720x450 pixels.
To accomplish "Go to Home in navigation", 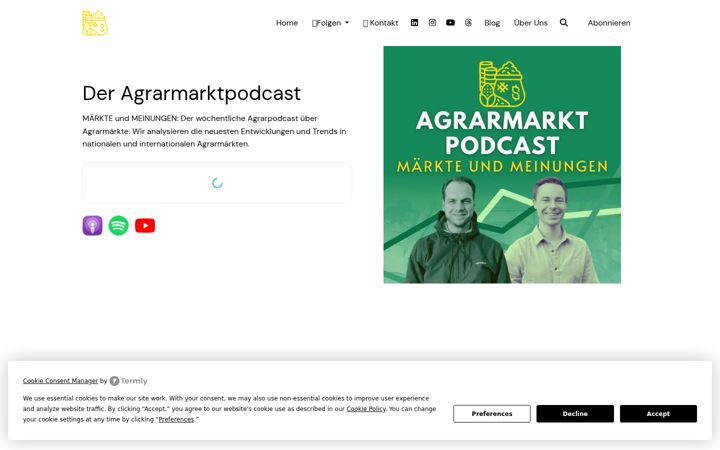I will pos(287,23).
